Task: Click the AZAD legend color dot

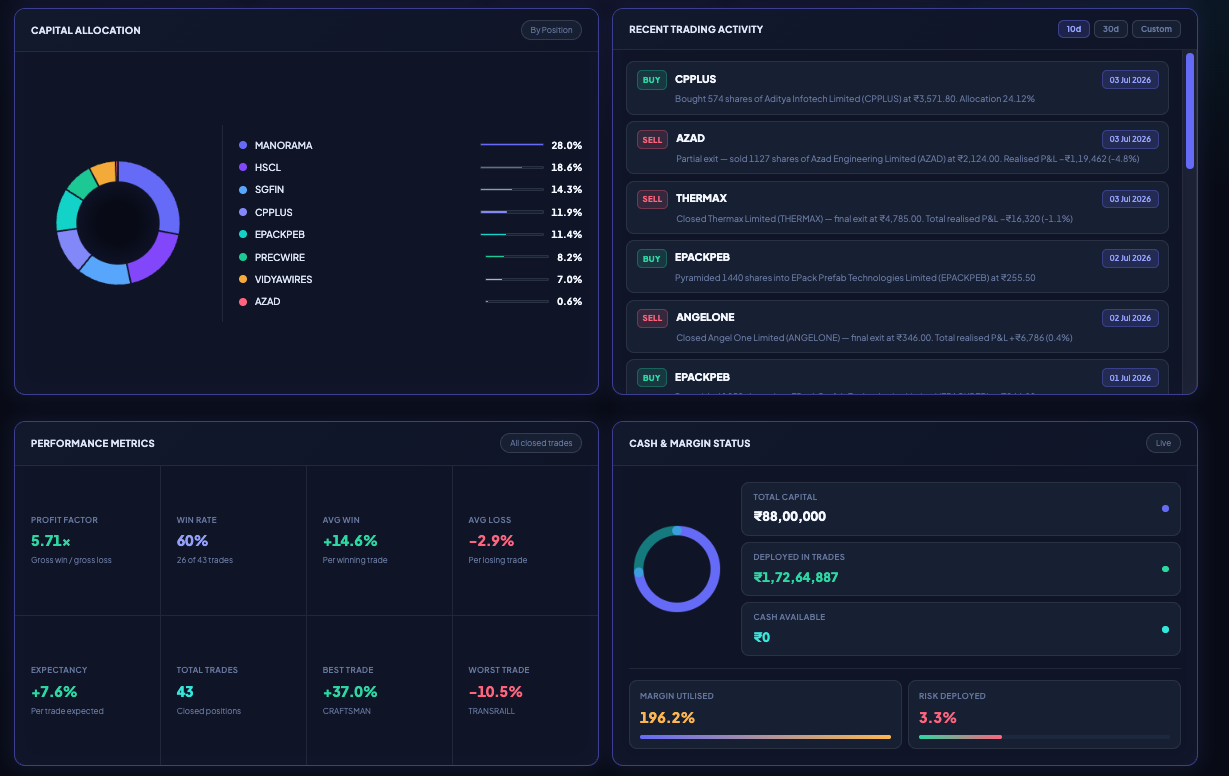Action: [x=243, y=301]
